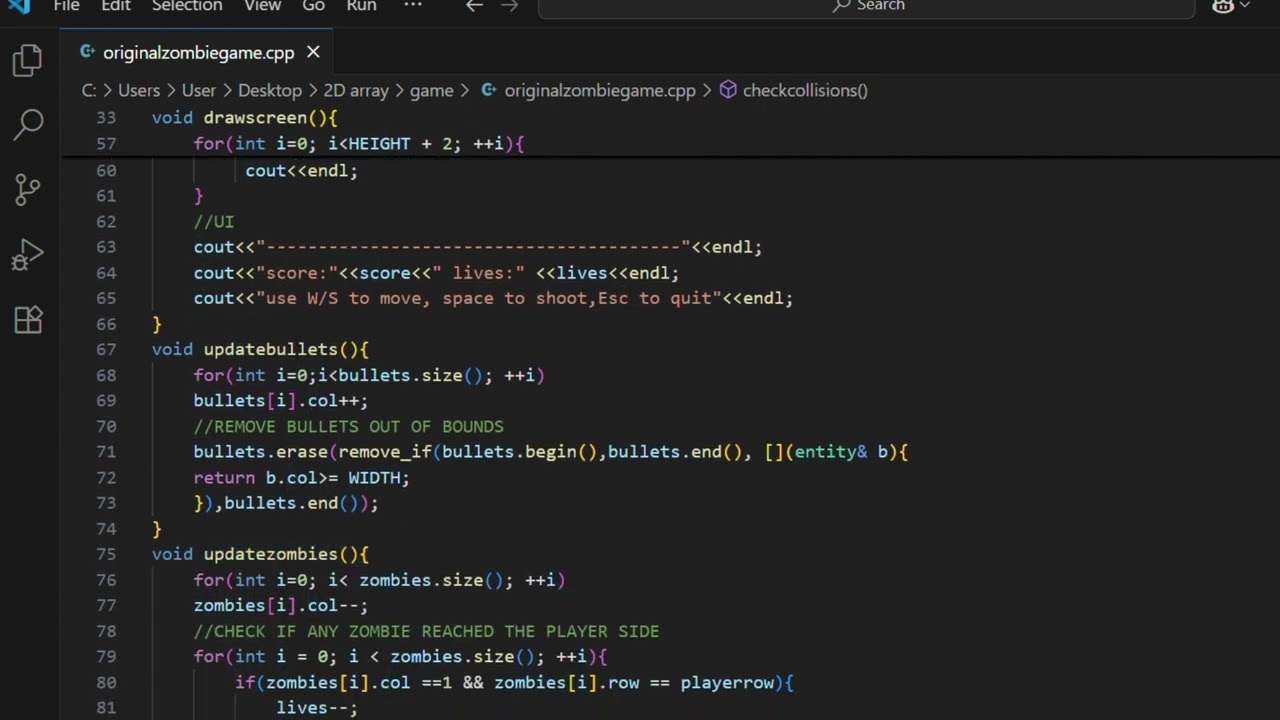Click the game breadcrumb segment
Screen dimensions: 1280x720
pyautogui.click(x=431, y=90)
